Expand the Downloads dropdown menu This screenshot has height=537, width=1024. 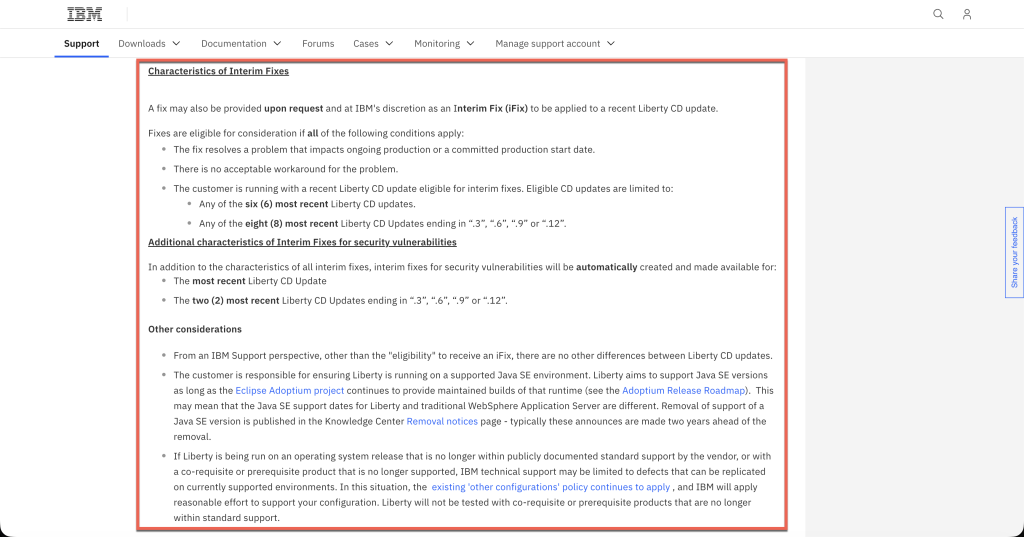[x=149, y=44]
